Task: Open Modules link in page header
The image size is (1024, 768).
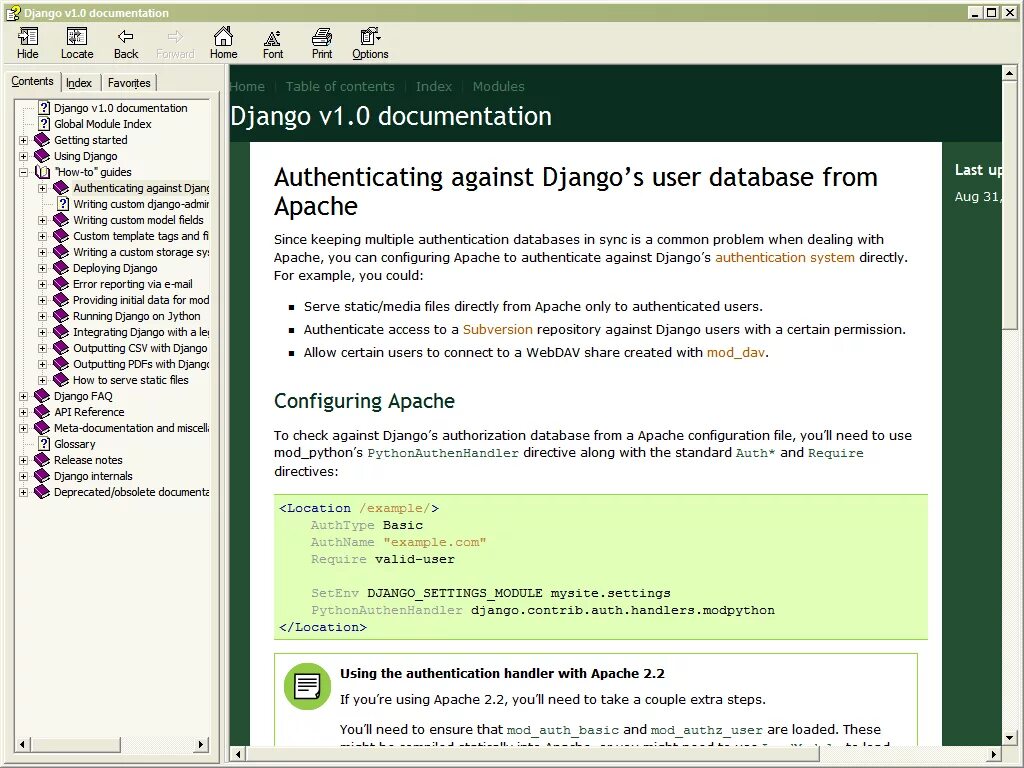Action: click(498, 86)
